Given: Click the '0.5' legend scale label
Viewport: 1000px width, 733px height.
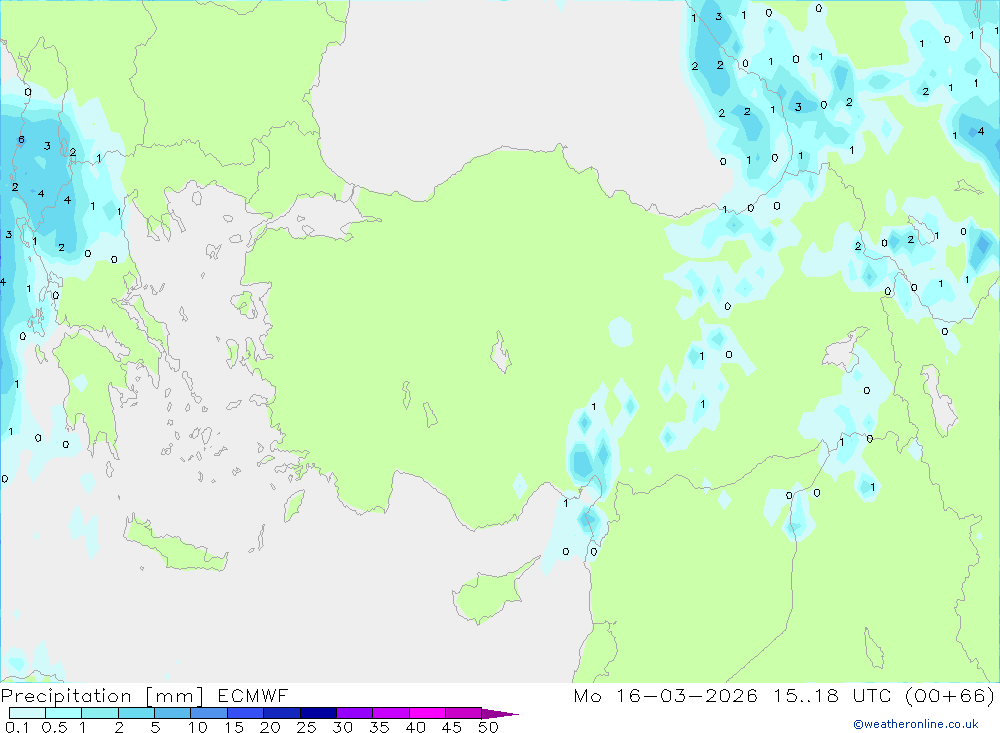Looking at the screenshot, I should tap(54, 727).
